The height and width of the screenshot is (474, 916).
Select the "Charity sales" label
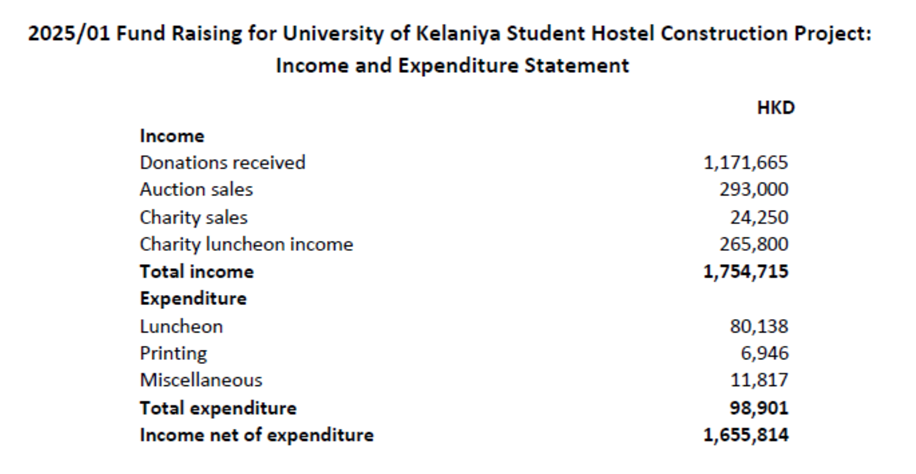click(194, 217)
